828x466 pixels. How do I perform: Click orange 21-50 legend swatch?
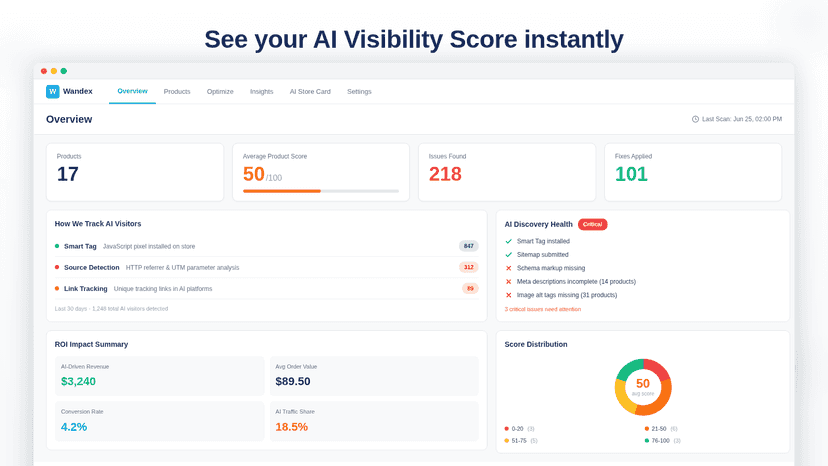[647, 428]
